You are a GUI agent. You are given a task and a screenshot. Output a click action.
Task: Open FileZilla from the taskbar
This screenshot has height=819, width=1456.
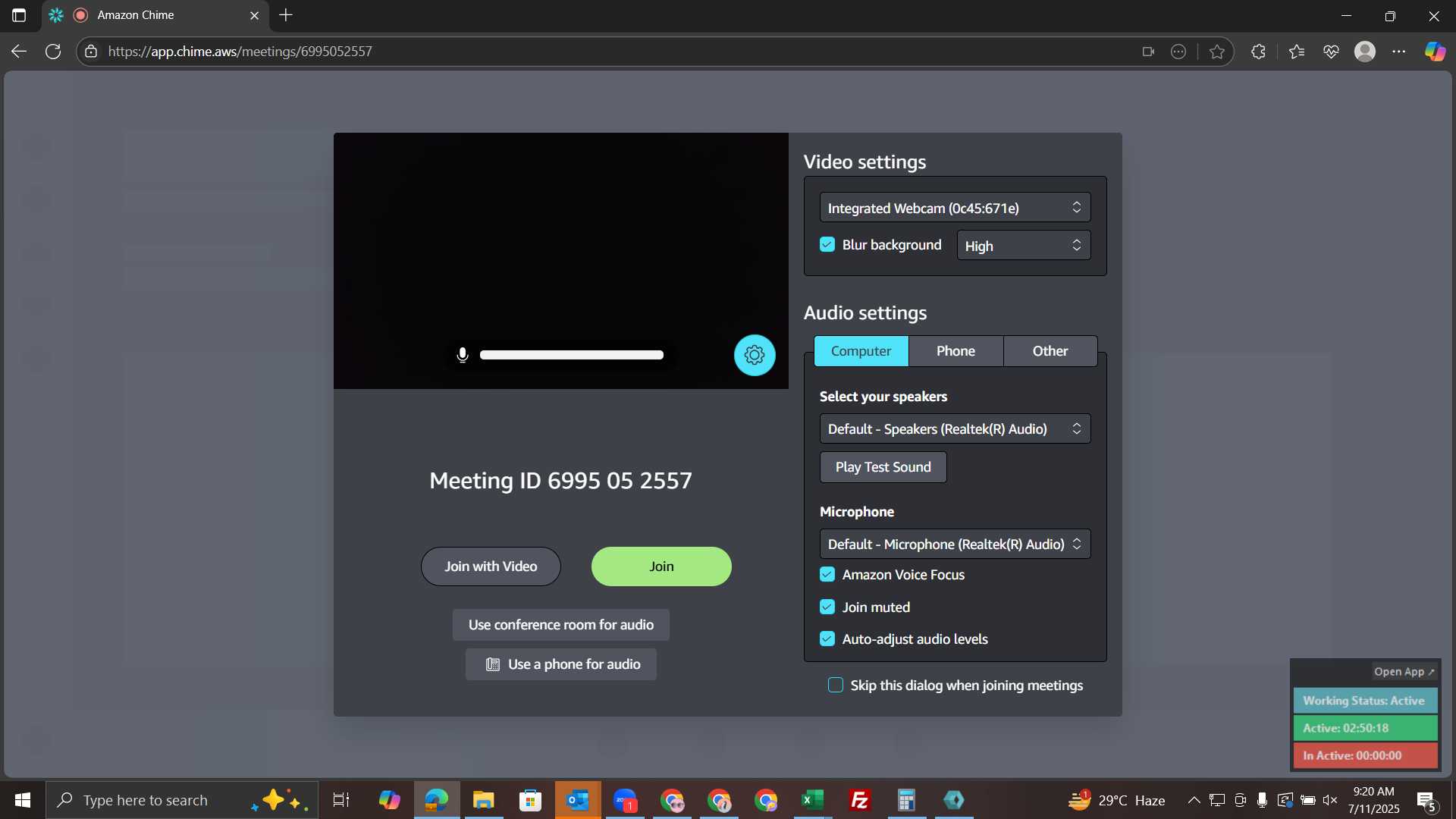859,800
